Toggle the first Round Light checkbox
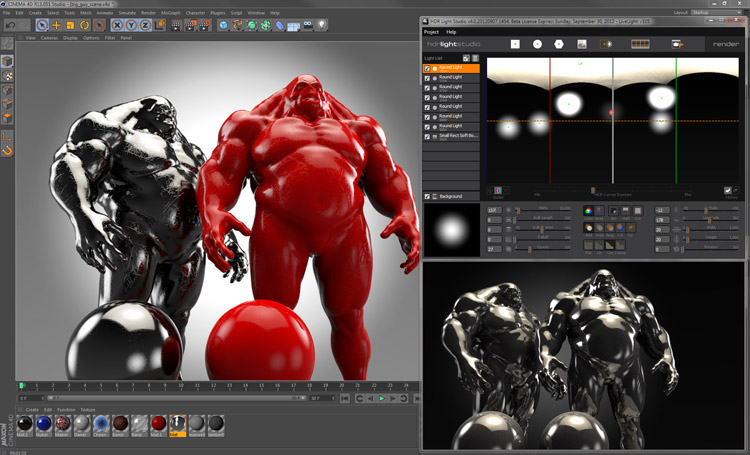The height and width of the screenshot is (455, 750). 428,68
